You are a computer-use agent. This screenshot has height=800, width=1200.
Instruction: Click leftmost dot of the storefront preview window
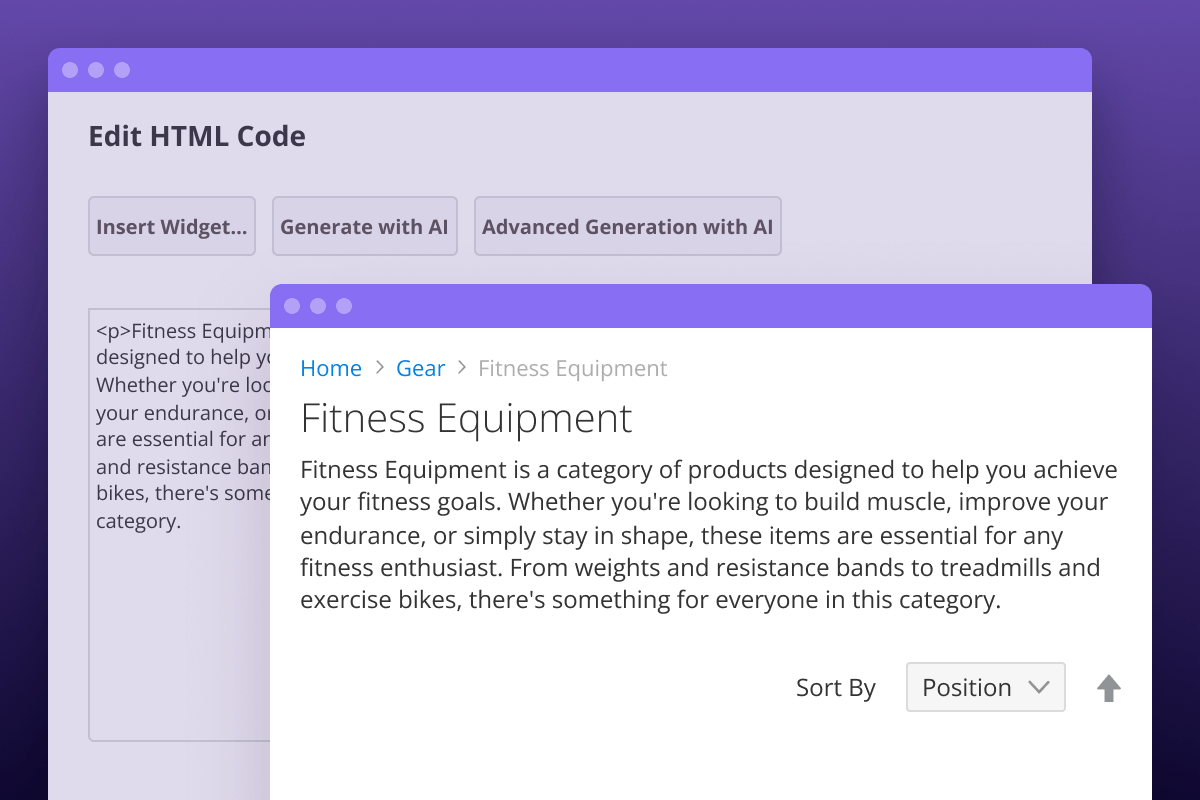tap(292, 306)
